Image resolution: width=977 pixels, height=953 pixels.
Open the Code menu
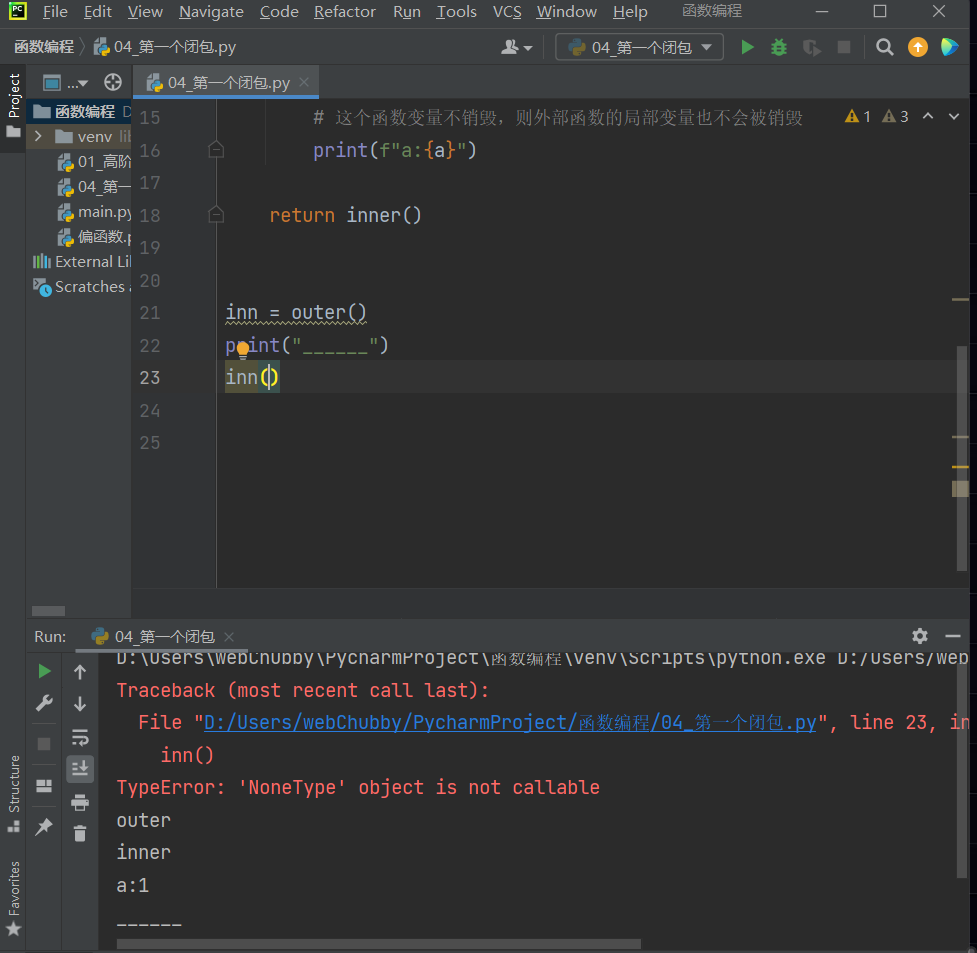tap(279, 12)
